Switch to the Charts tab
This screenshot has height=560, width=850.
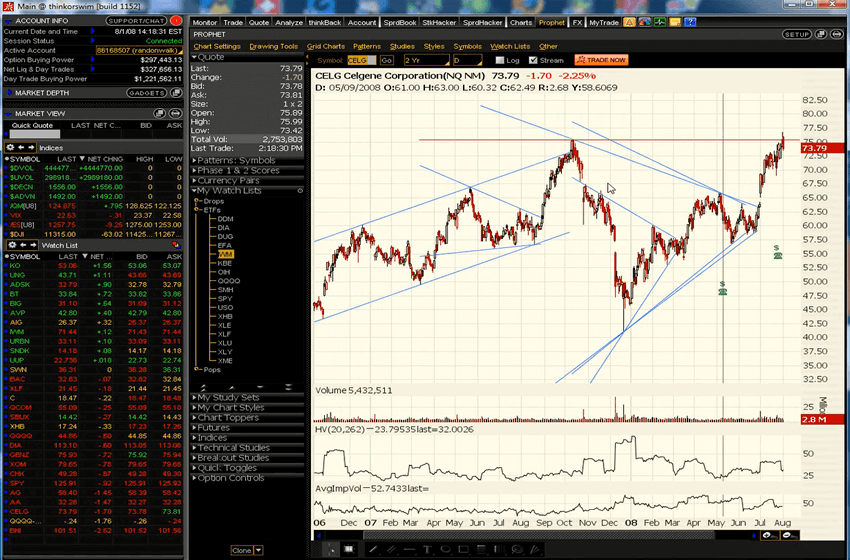point(520,23)
